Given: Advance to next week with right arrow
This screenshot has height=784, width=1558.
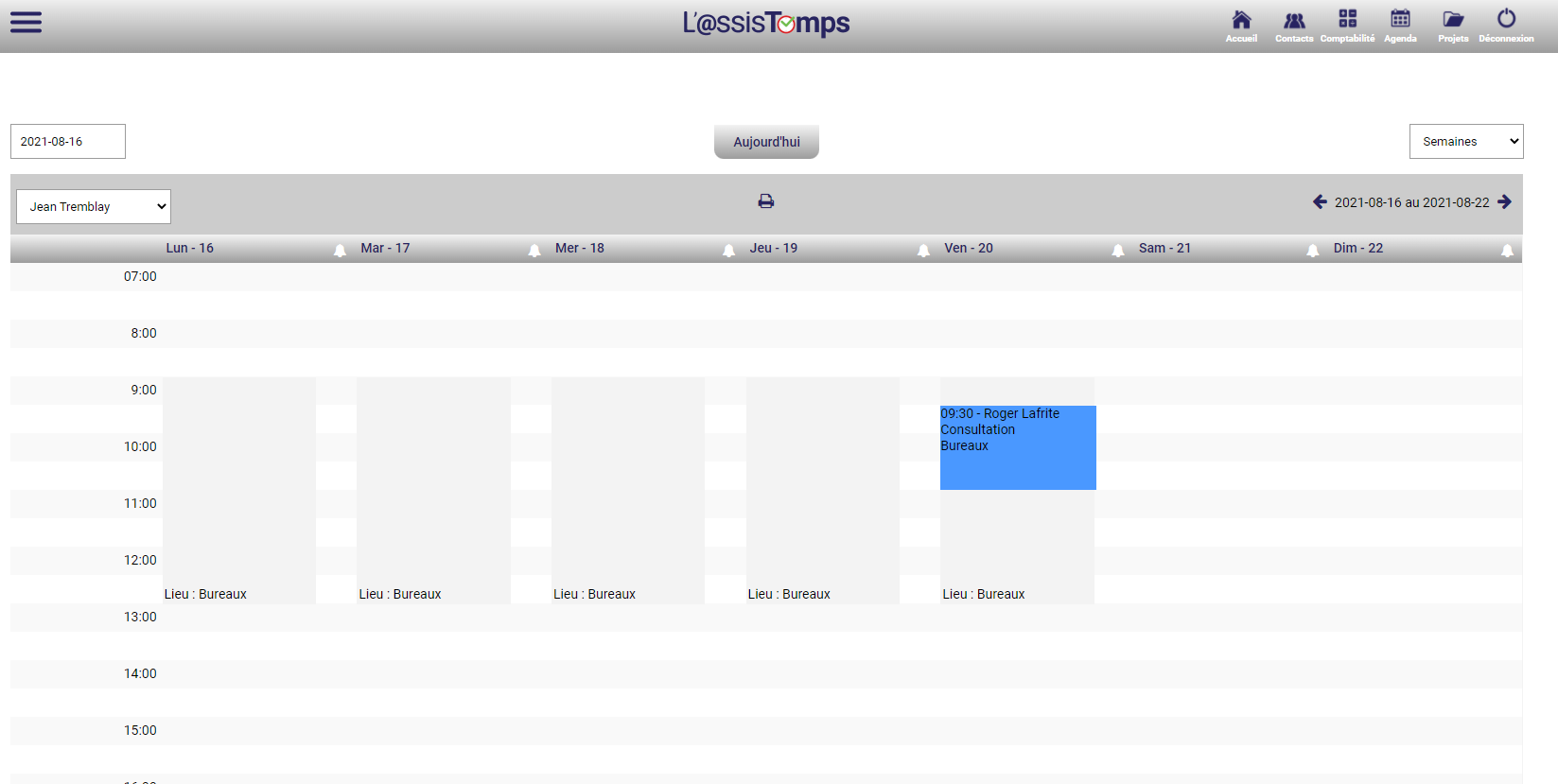Looking at the screenshot, I should pyautogui.click(x=1504, y=202).
